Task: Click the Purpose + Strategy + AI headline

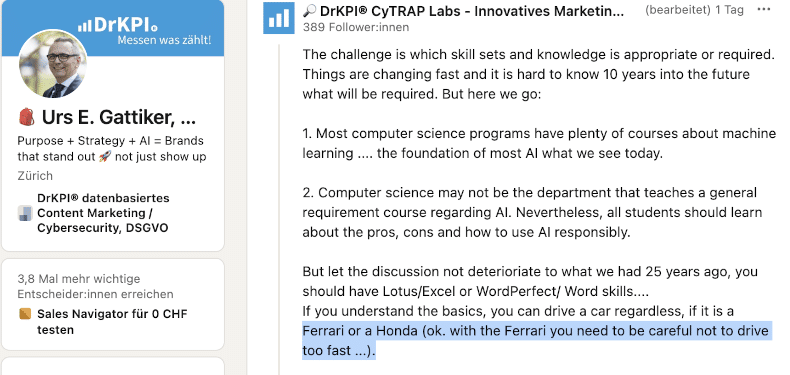Action: pos(111,149)
